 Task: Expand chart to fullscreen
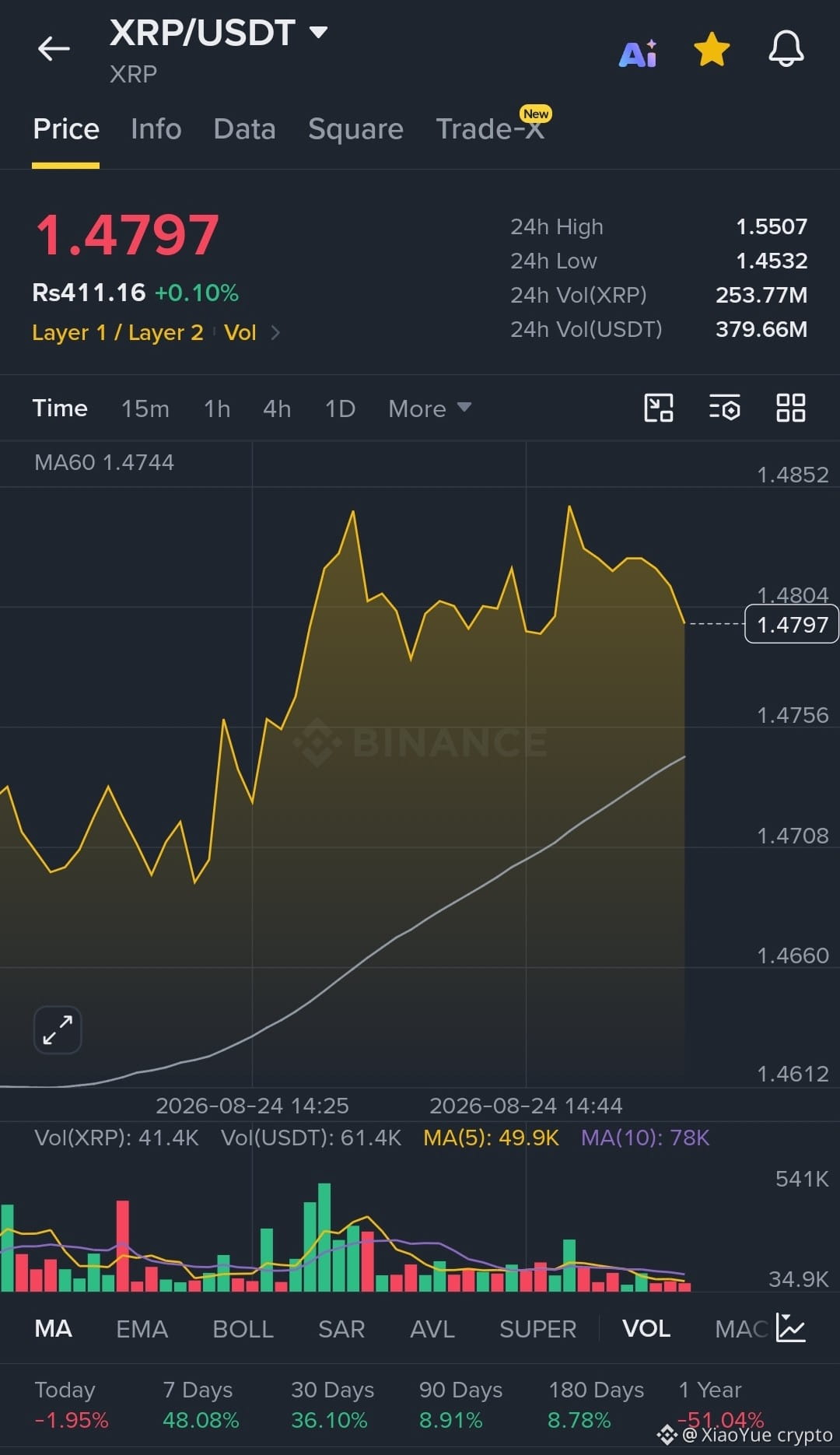point(58,1030)
